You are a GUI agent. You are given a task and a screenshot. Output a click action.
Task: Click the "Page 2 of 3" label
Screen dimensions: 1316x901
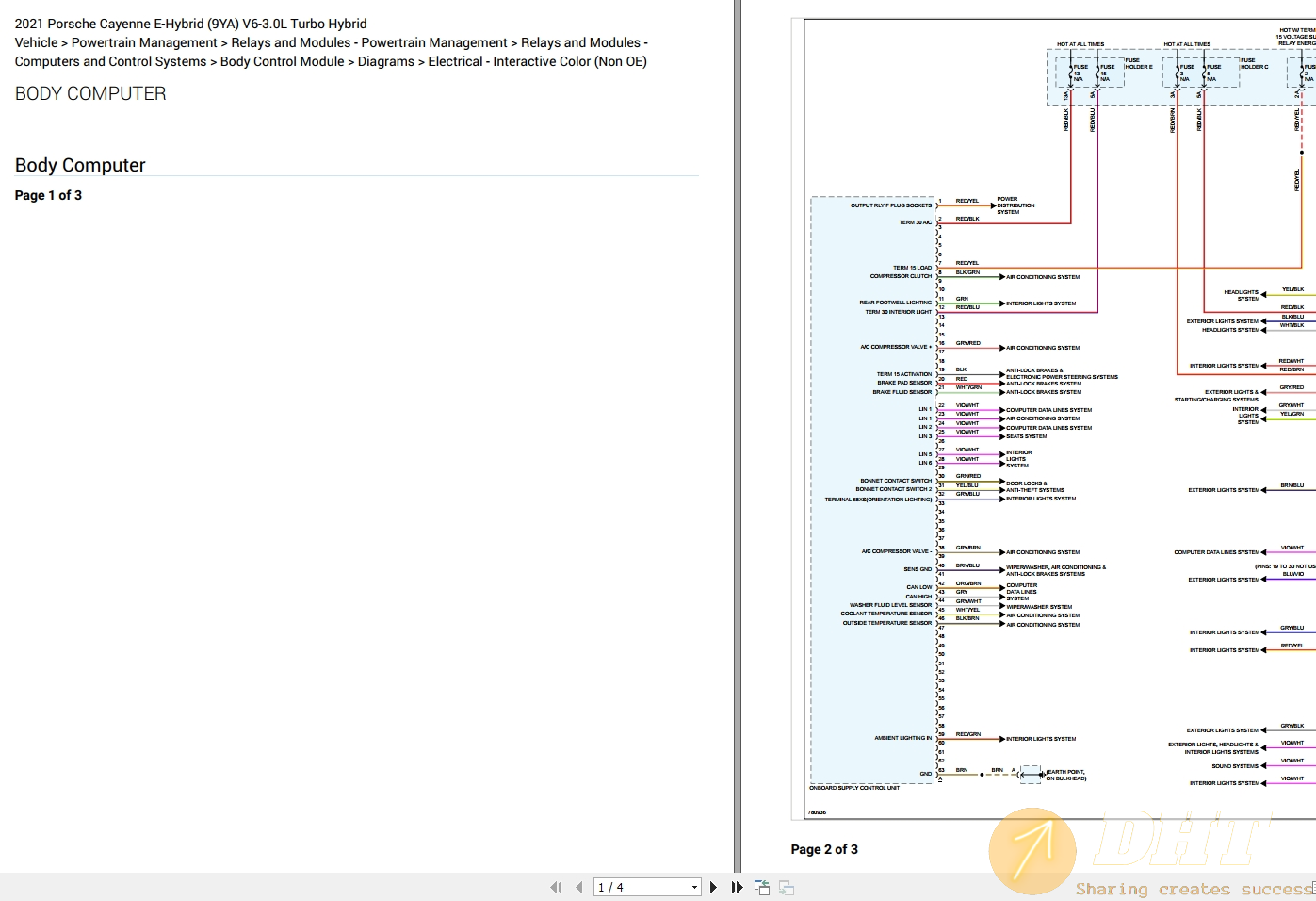coord(824,849)
